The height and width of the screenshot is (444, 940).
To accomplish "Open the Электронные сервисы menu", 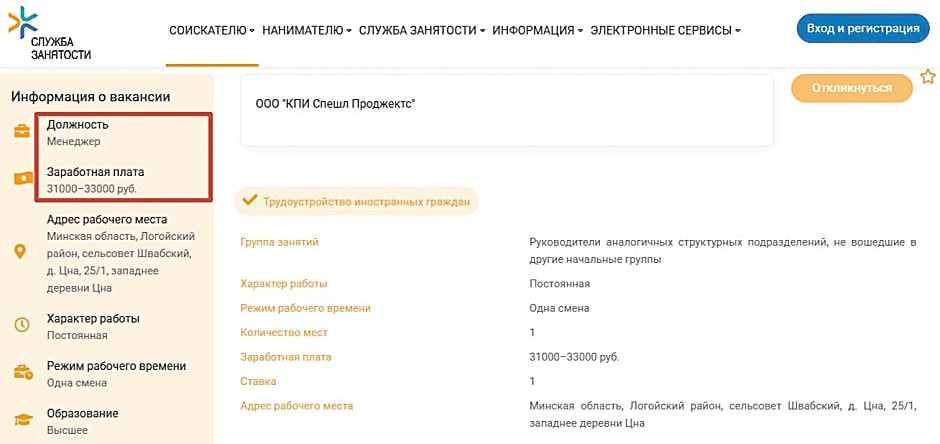I will (x=665, y=31).
